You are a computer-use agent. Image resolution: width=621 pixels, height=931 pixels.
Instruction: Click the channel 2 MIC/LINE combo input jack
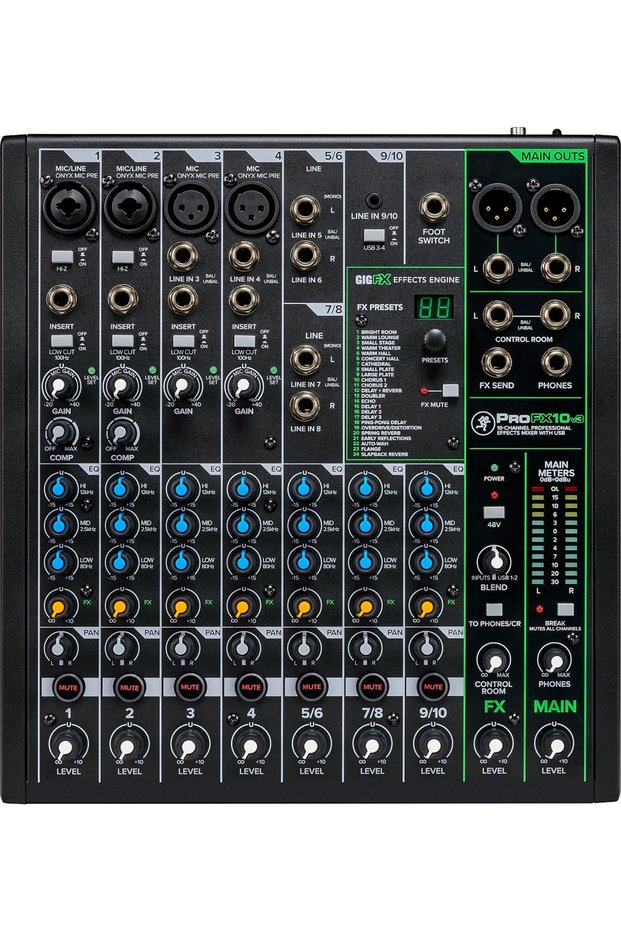(x=130, y=208)
